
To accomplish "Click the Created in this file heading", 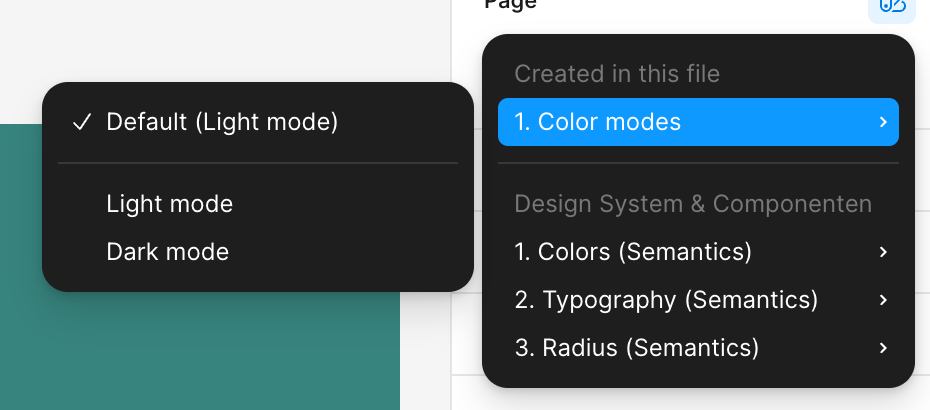I will (617, 74).
